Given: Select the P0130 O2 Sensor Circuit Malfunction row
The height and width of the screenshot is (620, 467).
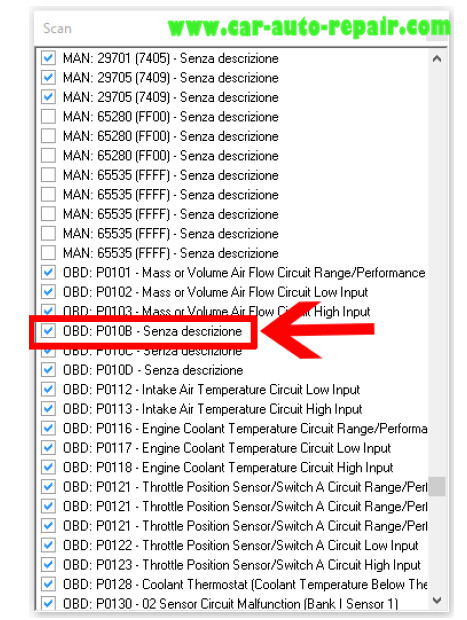Looking at the screenshot, I should coord(231,603).
